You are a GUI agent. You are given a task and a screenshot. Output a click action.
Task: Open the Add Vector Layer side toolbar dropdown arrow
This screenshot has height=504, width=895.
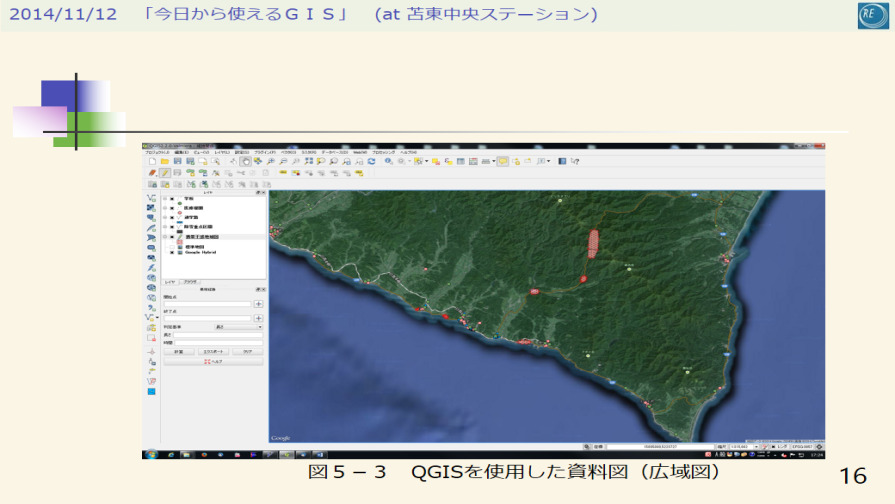(x=159, y=316)
